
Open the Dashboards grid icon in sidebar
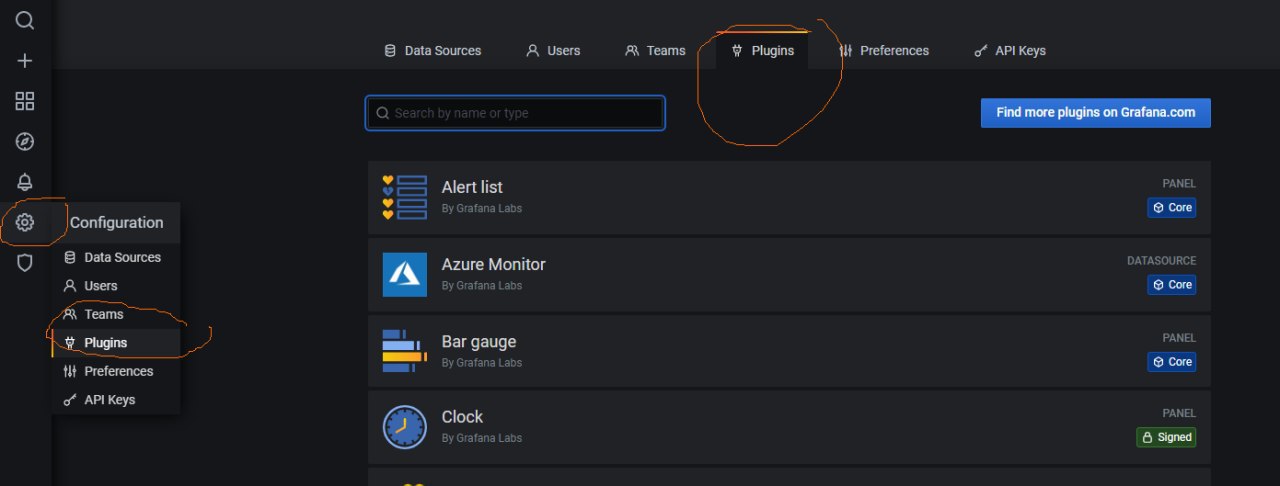[25, 101]
